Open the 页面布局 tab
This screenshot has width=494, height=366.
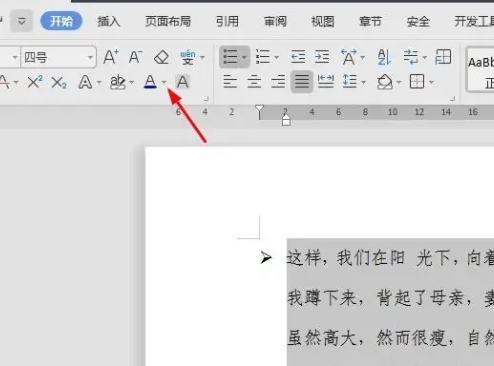pyautogui.click(x=168, y=22)
